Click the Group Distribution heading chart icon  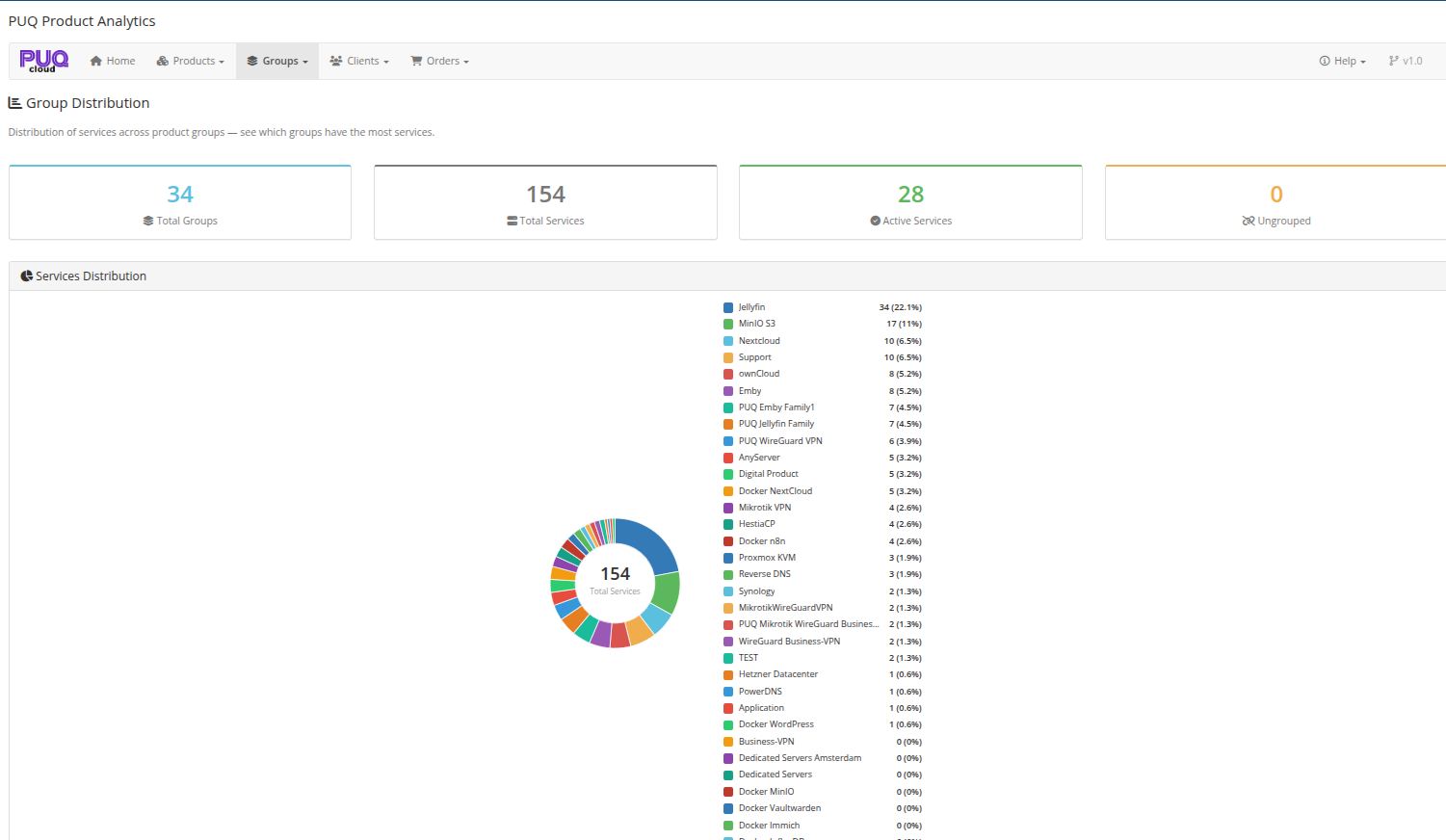click(x=15, y=103)
